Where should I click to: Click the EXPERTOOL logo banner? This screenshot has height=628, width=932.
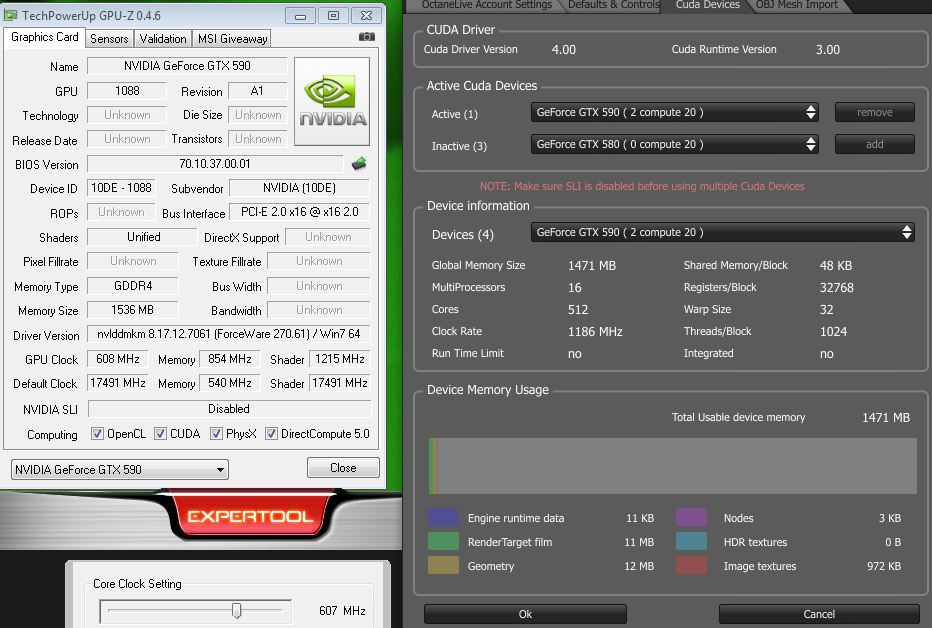(x=250, y=516)
